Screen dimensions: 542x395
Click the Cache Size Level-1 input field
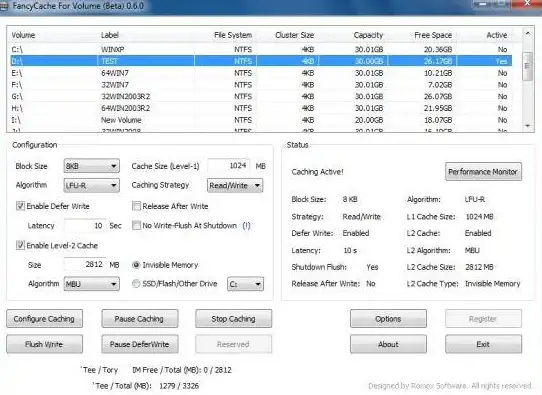228,166
